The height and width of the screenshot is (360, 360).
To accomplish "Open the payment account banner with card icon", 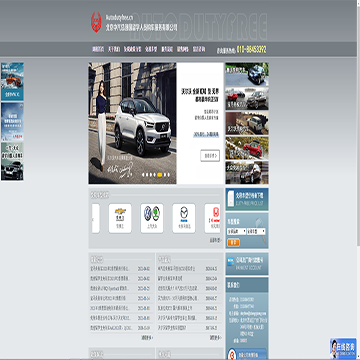I will [247, 264].
